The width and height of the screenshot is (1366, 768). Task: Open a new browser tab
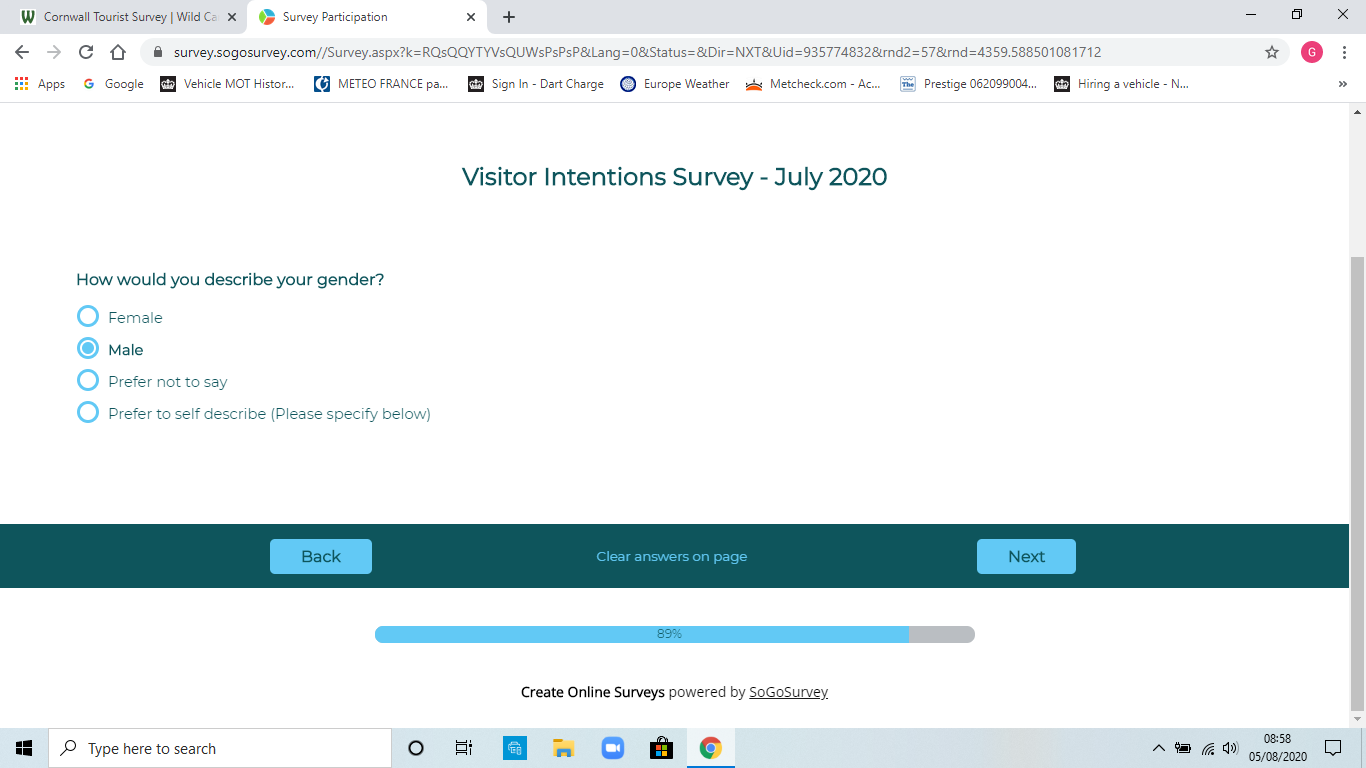pos(509,17)
